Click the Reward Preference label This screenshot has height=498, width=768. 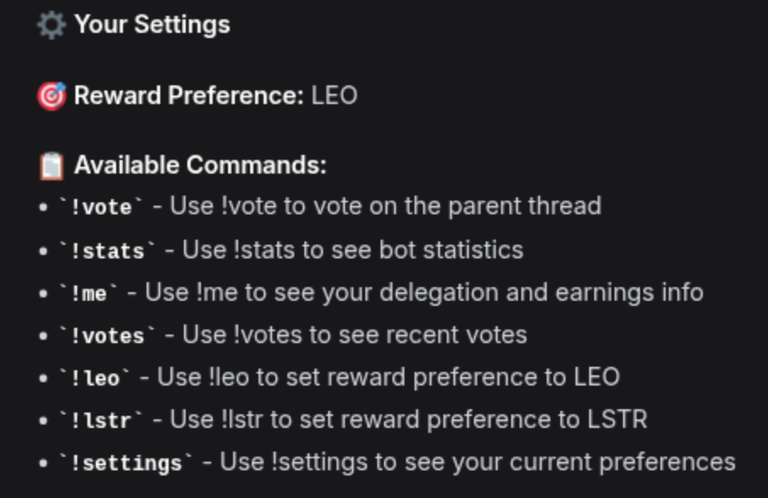pyautogui.click(x=189, y=95)
